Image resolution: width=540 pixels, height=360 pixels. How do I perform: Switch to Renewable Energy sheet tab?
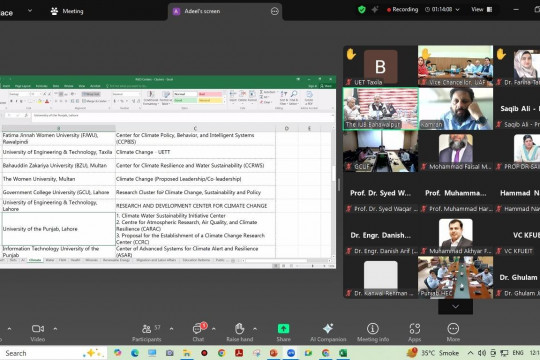tap(116, 260)
